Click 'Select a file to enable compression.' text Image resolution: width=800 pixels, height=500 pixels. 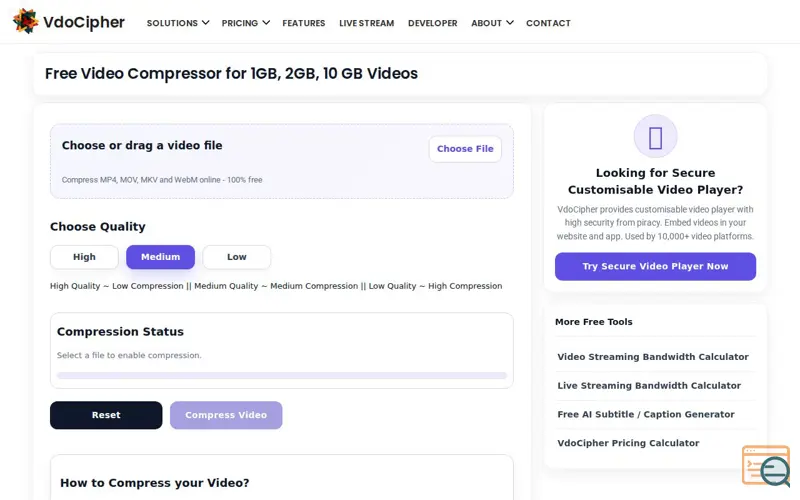pyautogui.click(x=129, y=355)
